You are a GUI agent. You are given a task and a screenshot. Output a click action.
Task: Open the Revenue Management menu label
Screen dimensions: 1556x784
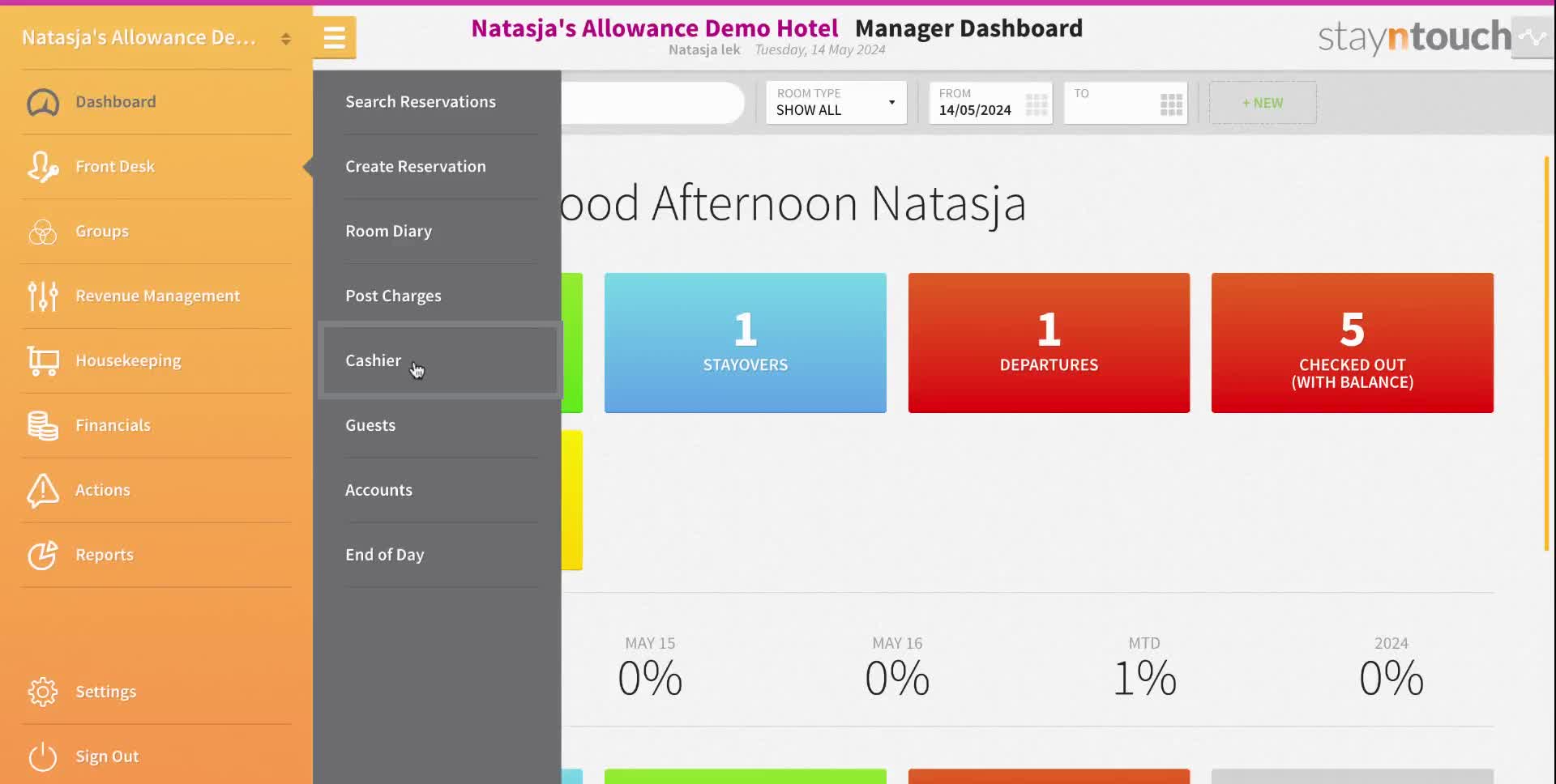(158, 296)
